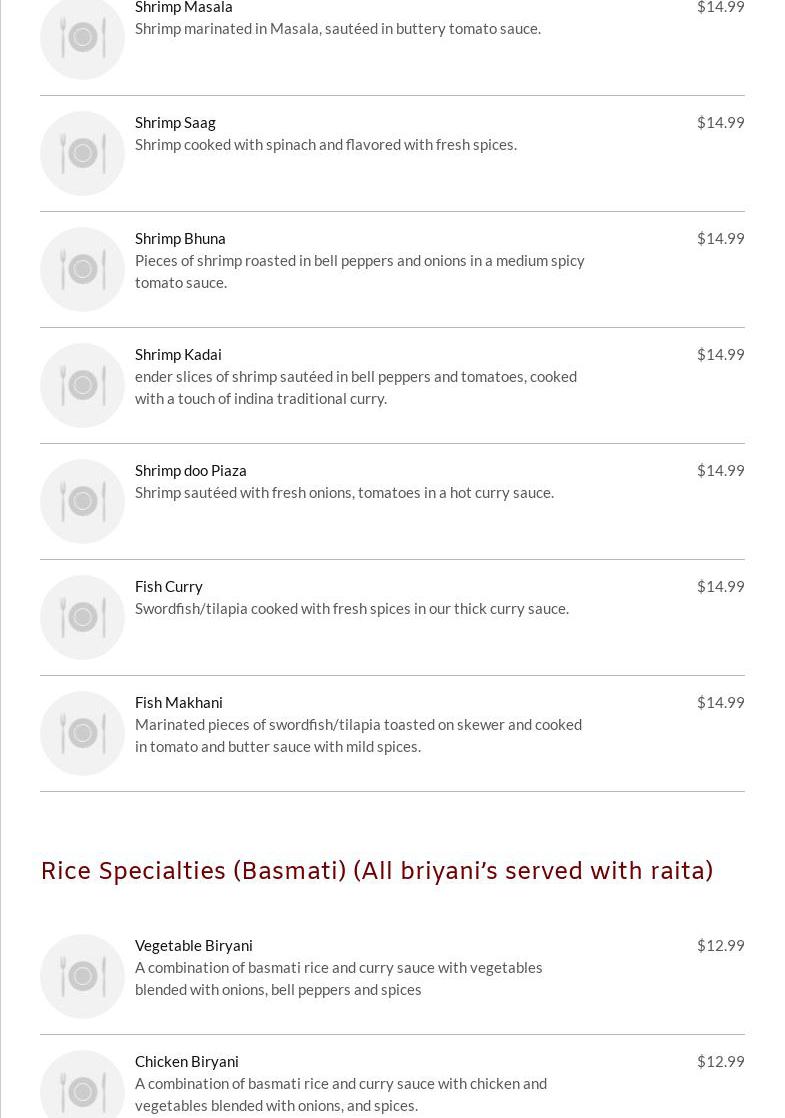The width and height of the screenshot is (785, 1118).
Task: Click the $12.99 price for Vegetable Biryani
Action: click(720, 945)
